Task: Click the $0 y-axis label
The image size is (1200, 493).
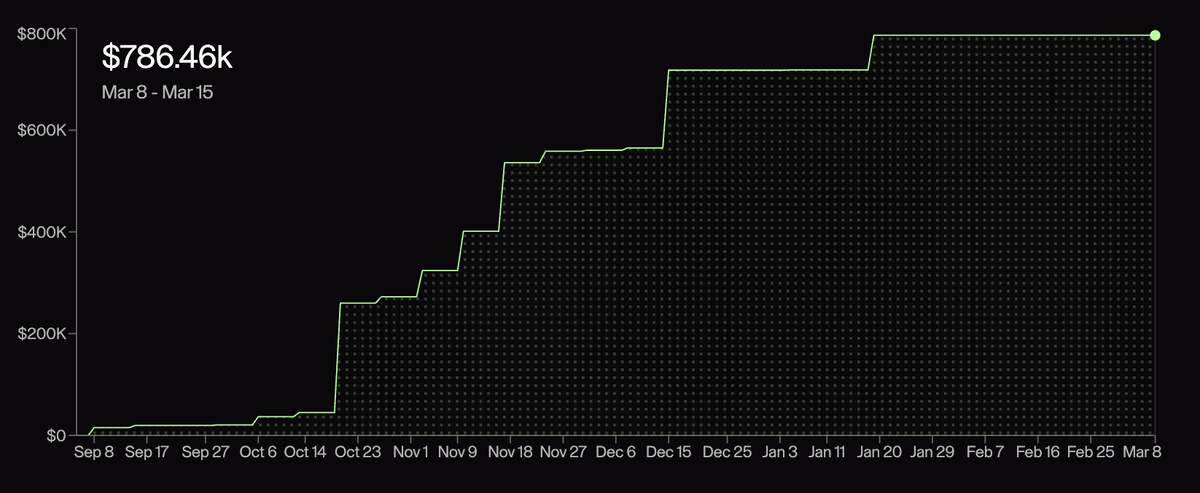Action: (56, 435)
